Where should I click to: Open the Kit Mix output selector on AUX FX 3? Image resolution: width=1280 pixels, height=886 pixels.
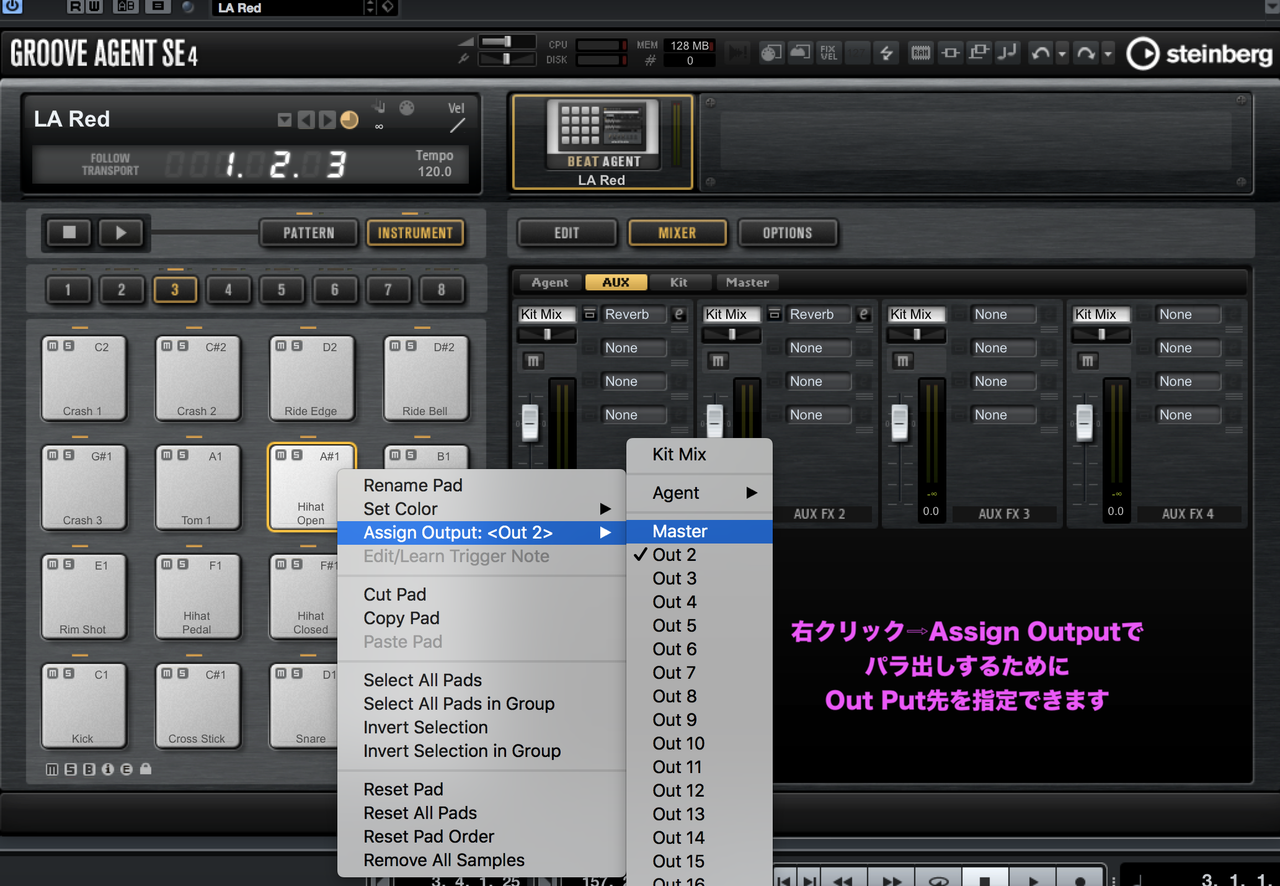coord(916,314)
